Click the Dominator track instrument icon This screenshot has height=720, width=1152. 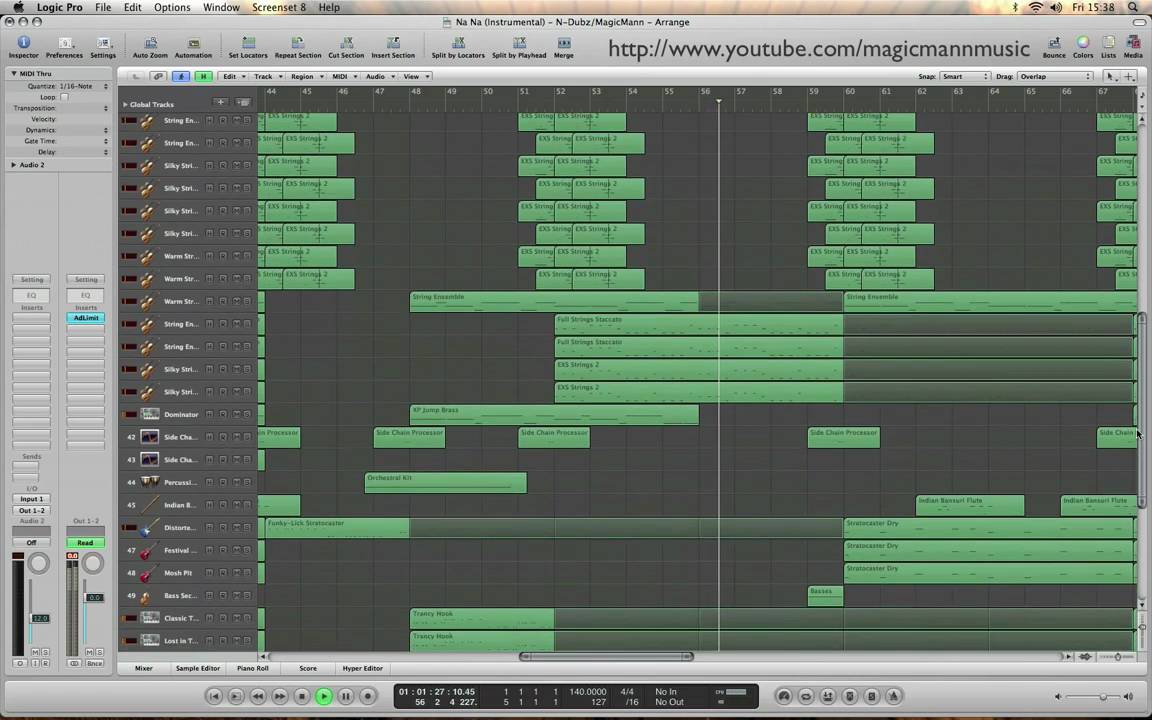tap(150, 414)
